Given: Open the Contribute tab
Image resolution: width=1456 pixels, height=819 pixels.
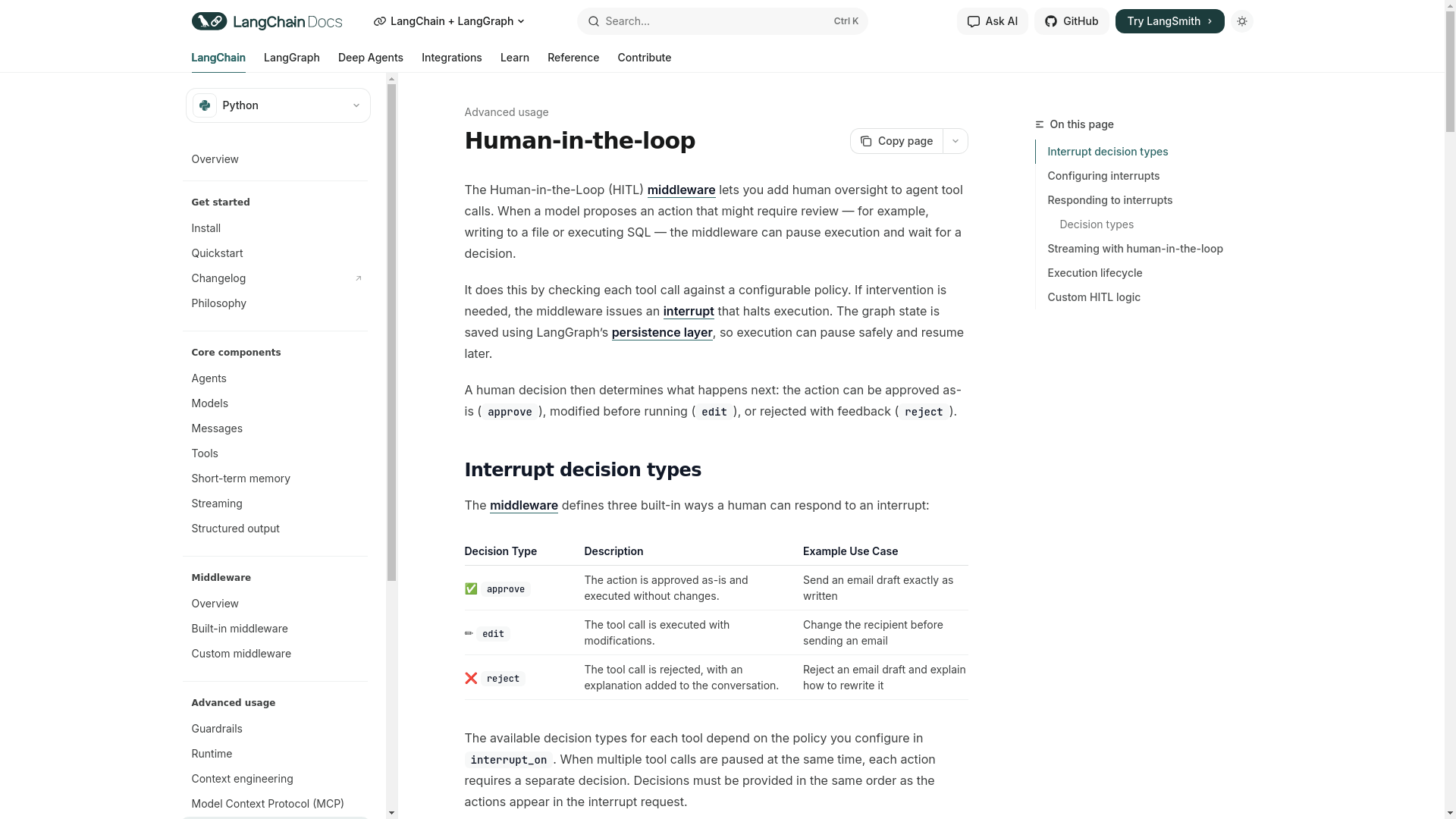Looking at the screenshot, I should [645, 58].
